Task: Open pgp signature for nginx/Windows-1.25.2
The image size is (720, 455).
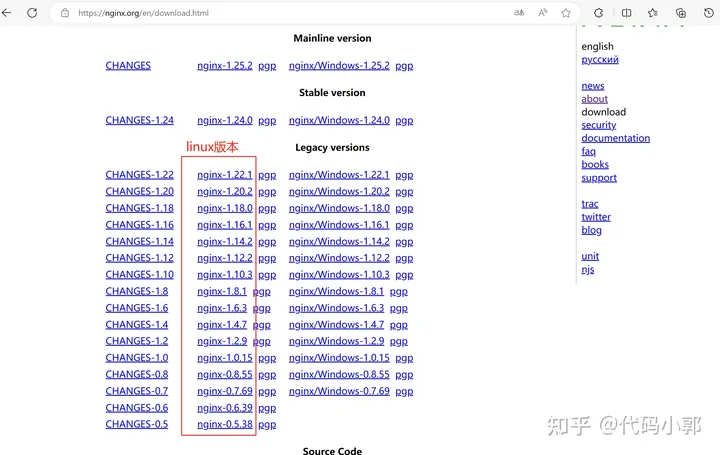Action: (x=404, y=66)
